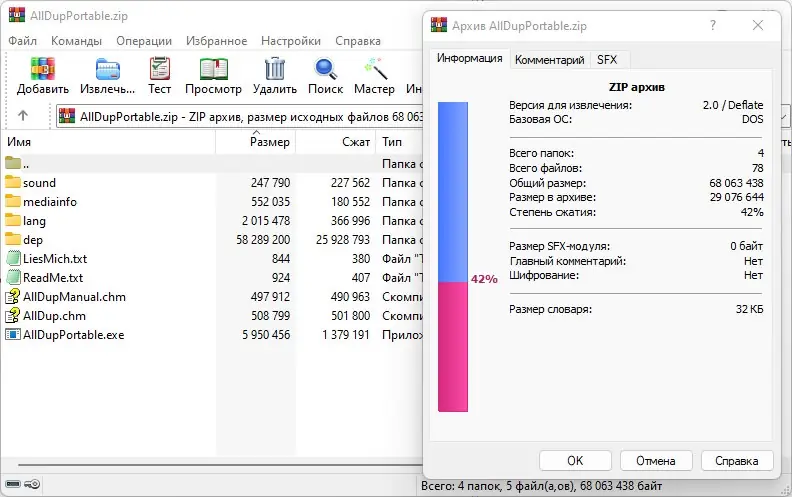Image resolution: width=792 pixels, height=497 pixels.
Task: Go up one folder level arrow
Action: [23, 116]
